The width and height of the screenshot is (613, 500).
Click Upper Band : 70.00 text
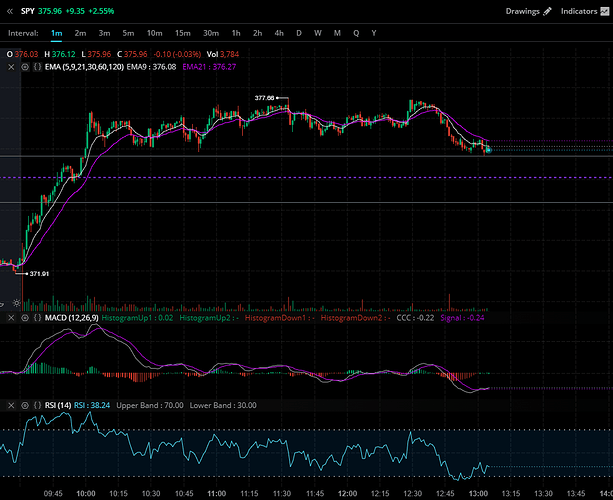[150, 405]
